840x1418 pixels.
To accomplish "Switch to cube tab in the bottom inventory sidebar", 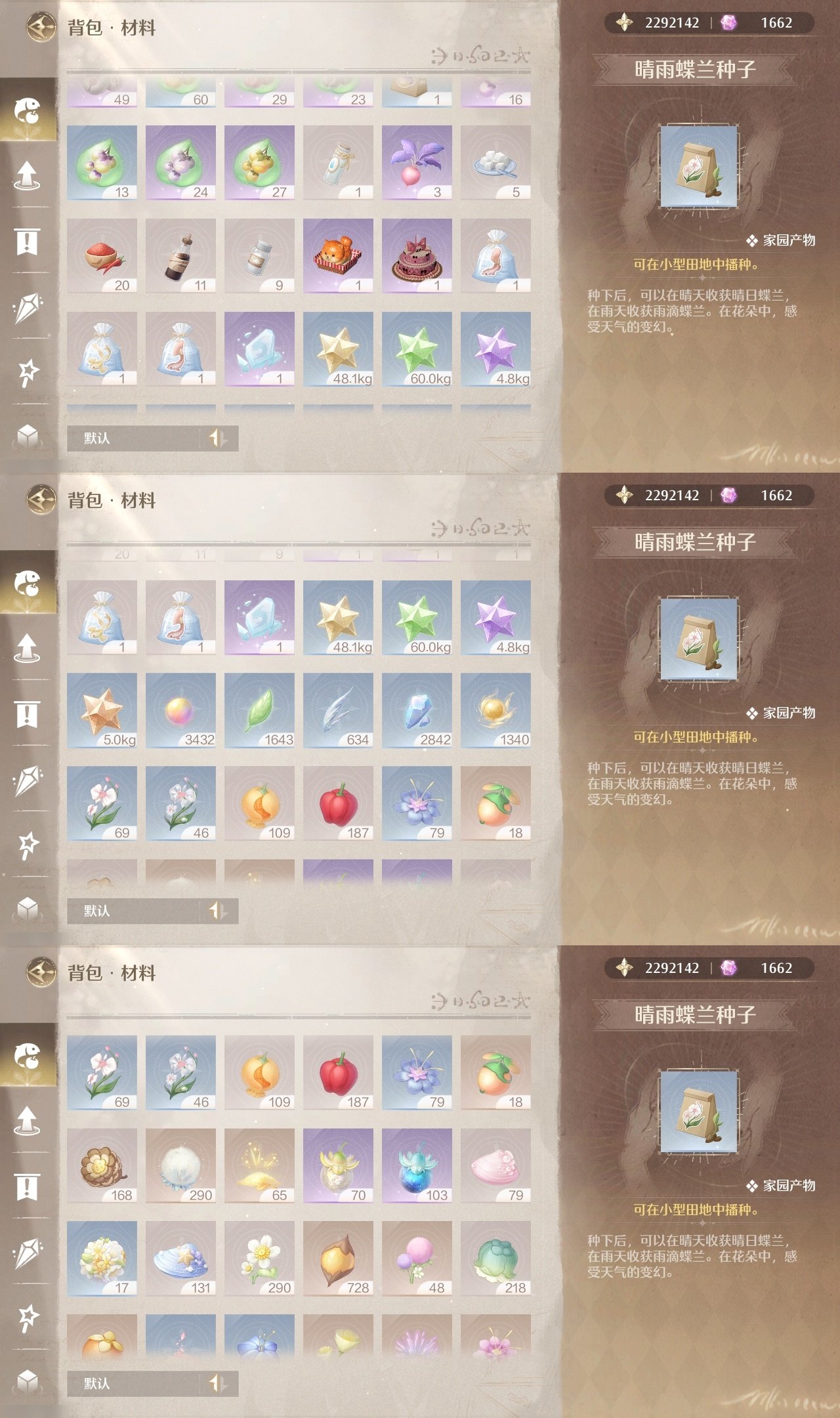I will tap(28, 1381).
